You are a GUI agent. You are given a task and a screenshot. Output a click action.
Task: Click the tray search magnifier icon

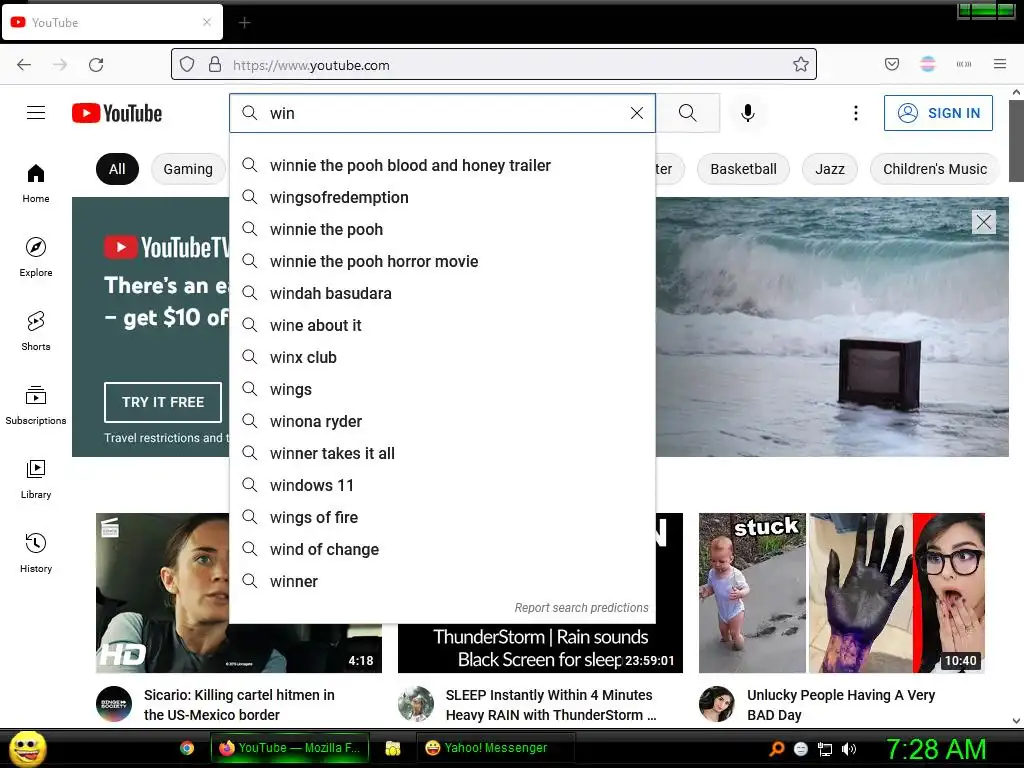pyautogui.click(x=776, y=749)
